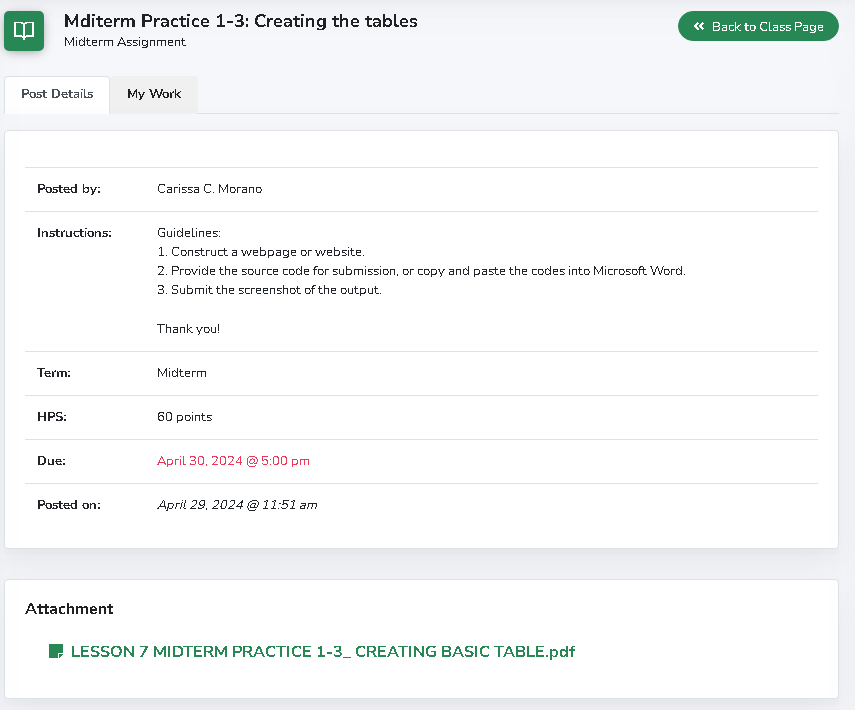This screenshot has width=855, height=710.
Task: Click the poster name Carissa C. Morano
Action: 209,189
